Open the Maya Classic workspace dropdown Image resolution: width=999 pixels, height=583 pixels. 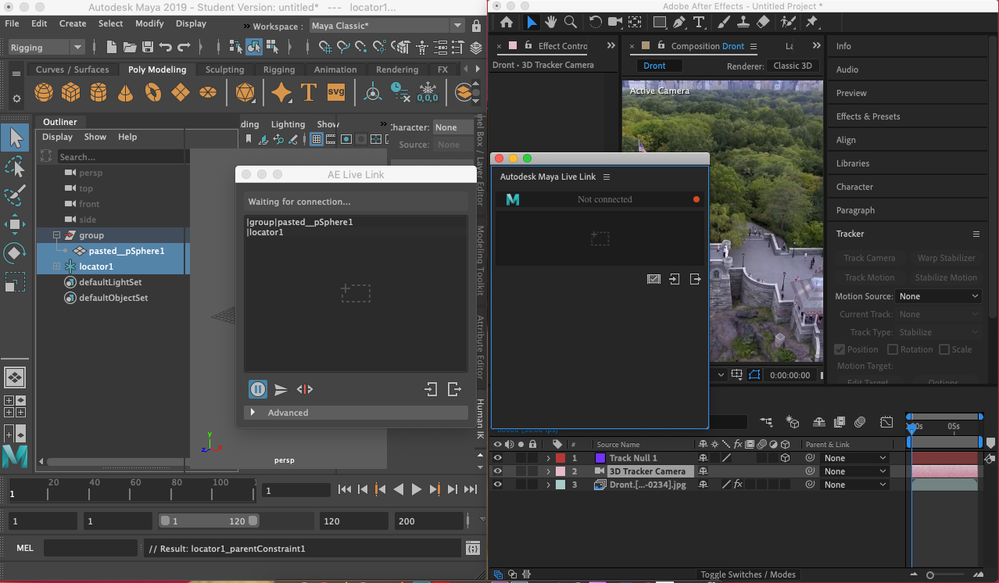click(x=387, y=25)
